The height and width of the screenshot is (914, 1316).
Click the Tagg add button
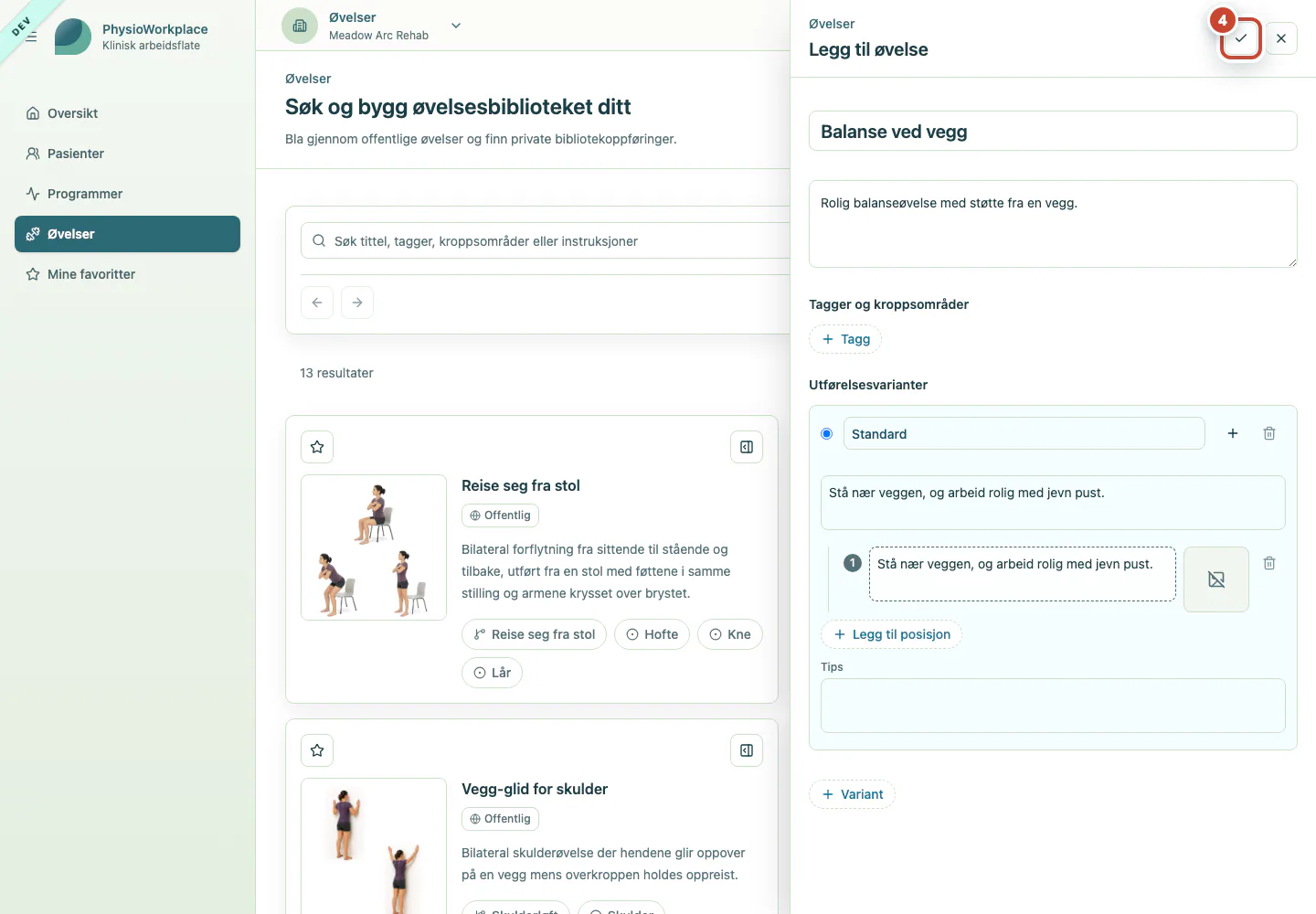tap(845, 339)
